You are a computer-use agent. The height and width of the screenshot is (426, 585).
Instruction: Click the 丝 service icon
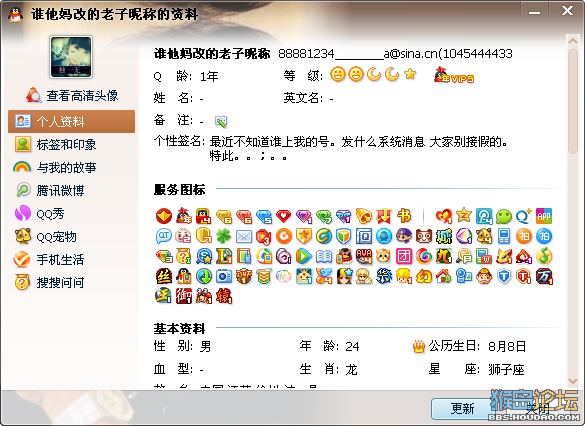pos(163,276)
